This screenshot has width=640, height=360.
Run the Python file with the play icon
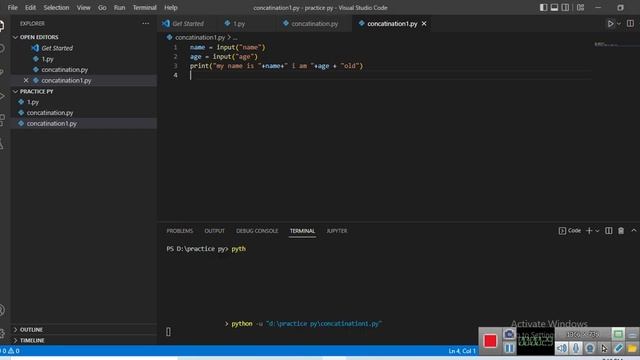tap(610, 24)
